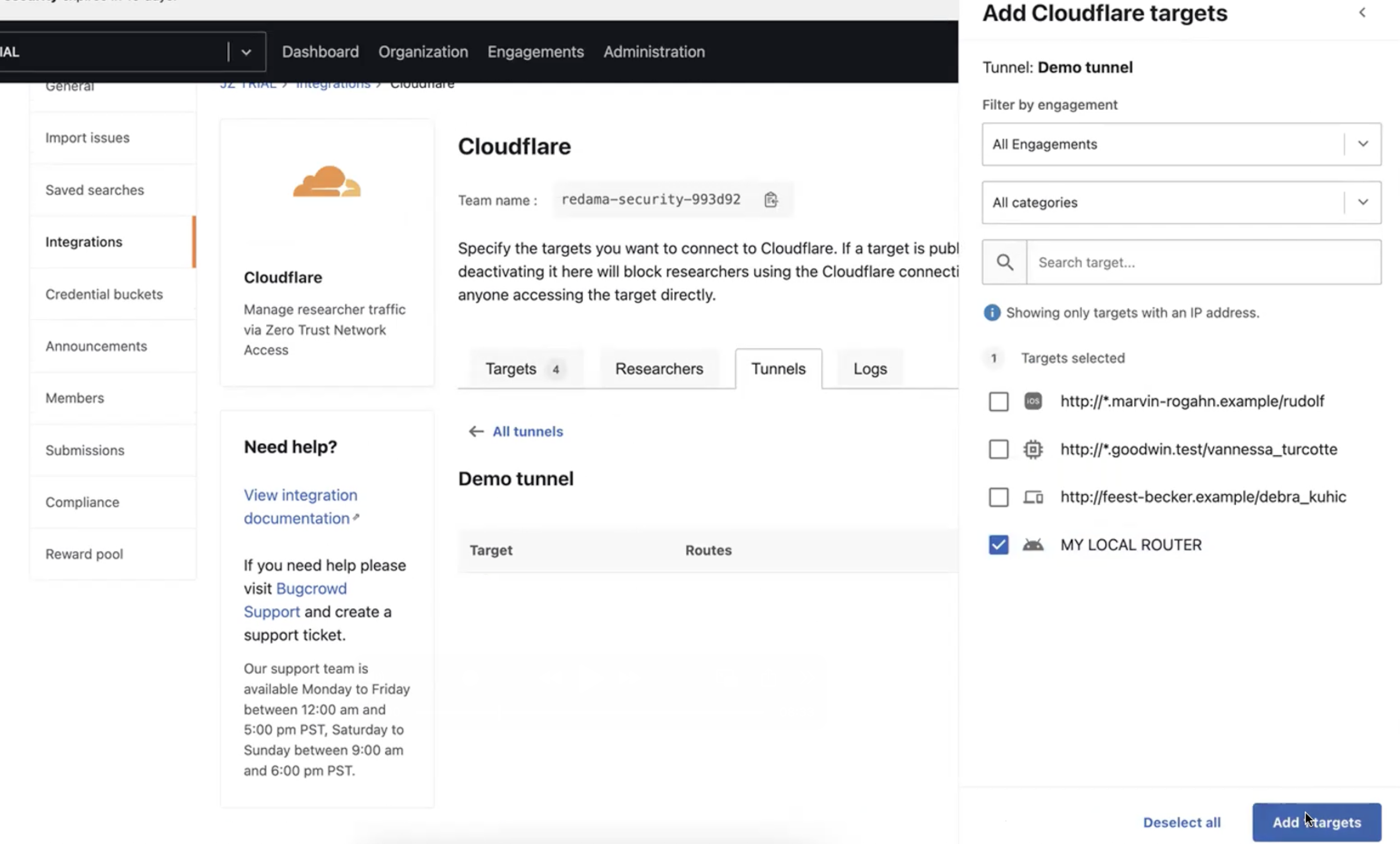Expand the organization selector chevron
Screen dimensions: 1400x844
[245, 52]
